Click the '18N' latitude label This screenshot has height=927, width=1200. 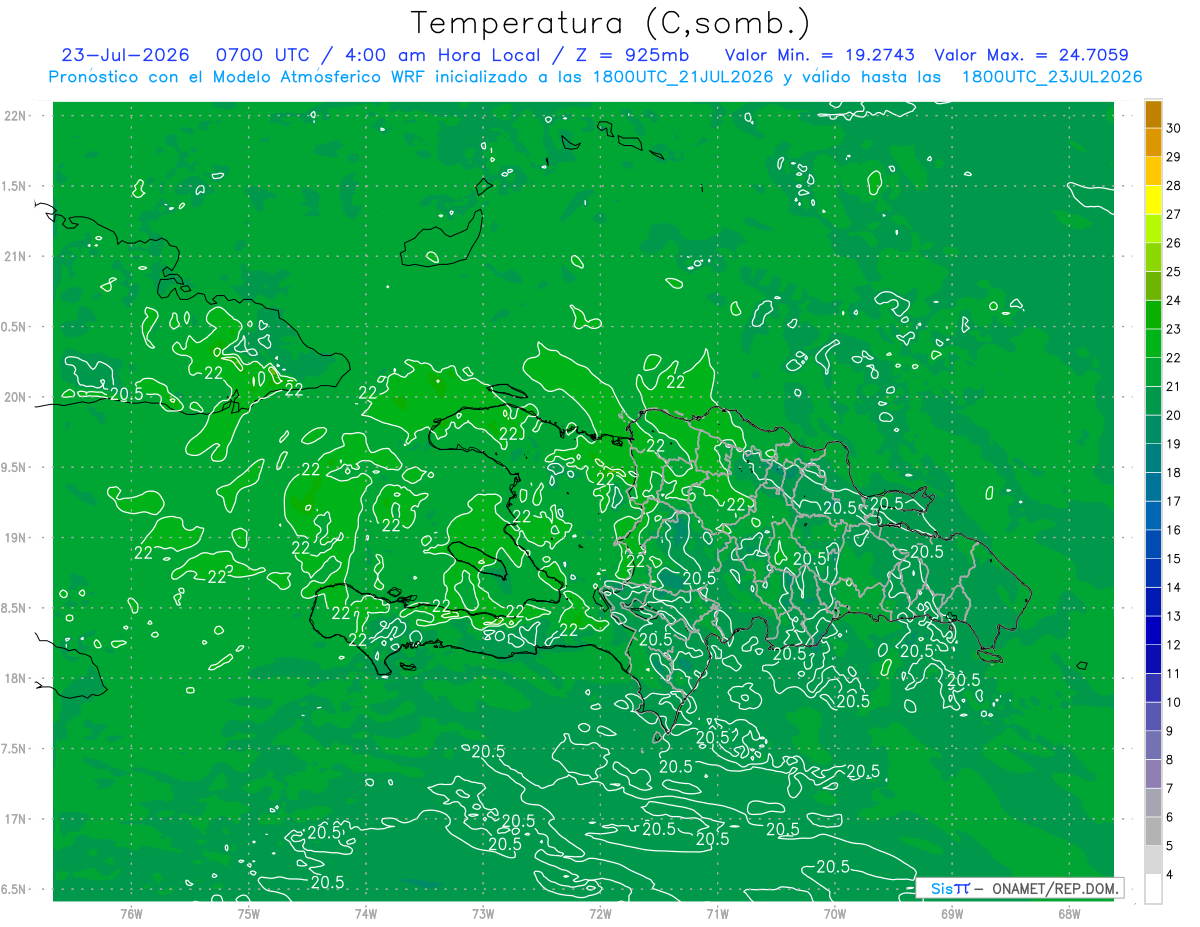coord(16,679)
